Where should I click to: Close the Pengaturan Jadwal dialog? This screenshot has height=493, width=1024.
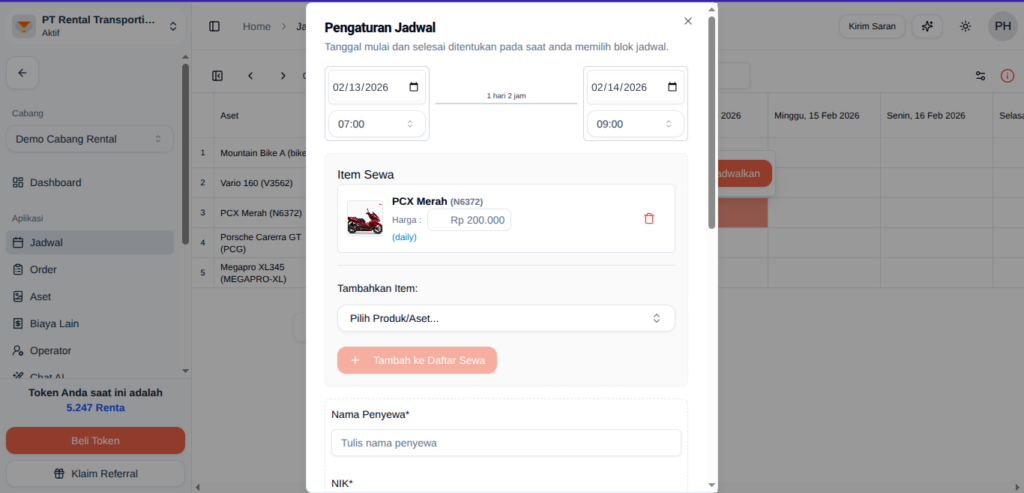(x=687, y=21)
